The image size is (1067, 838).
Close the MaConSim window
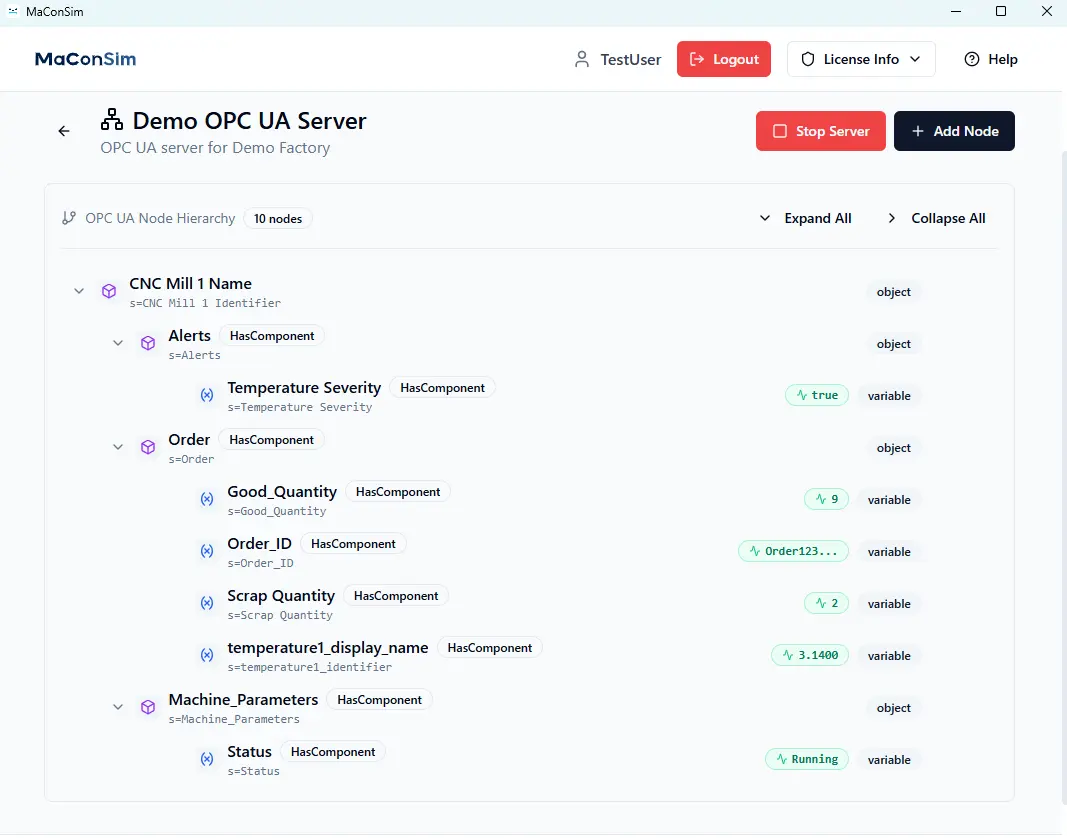click(x=1047, y=12)
